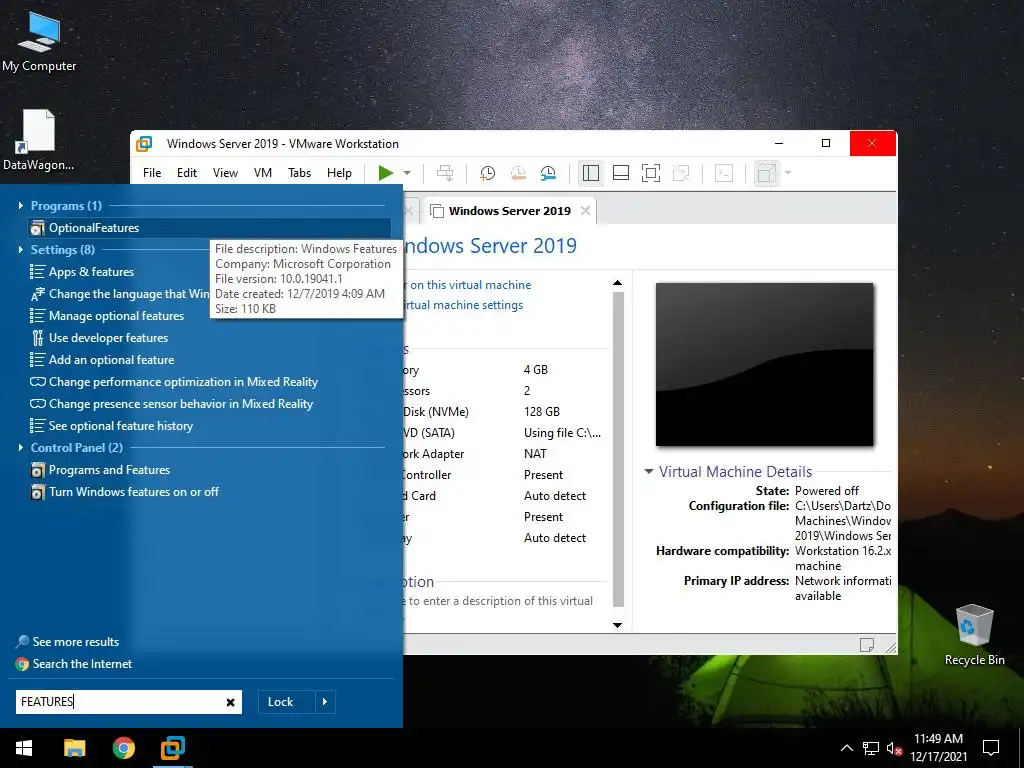Launch OptionalFeatures program result
The image size is (1024, 768).
[209, 228]
